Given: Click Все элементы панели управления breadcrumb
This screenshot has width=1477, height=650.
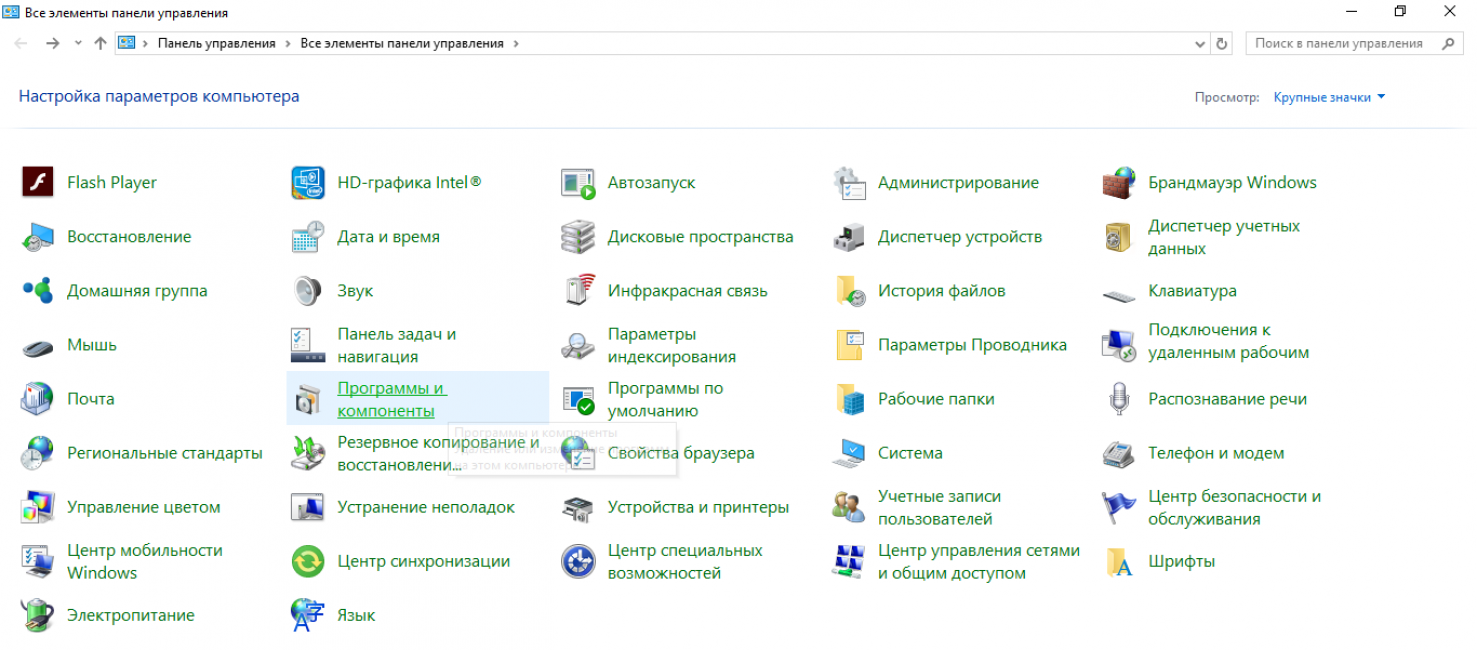Looking at the screenshot, I should tap(402, 44).
